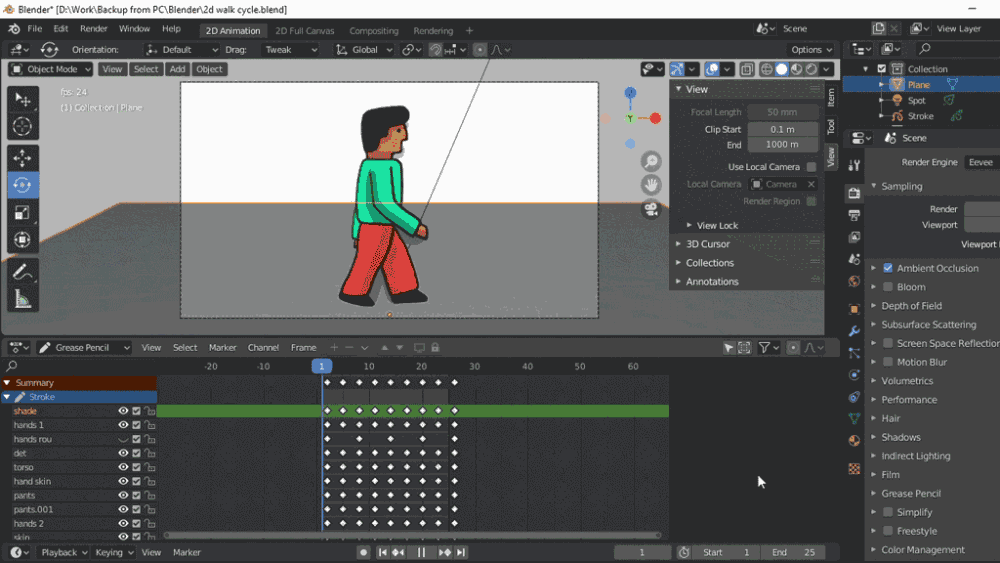Open the Global orientation dropdown
Screen dimensions: 1000x563
point(364,50)
